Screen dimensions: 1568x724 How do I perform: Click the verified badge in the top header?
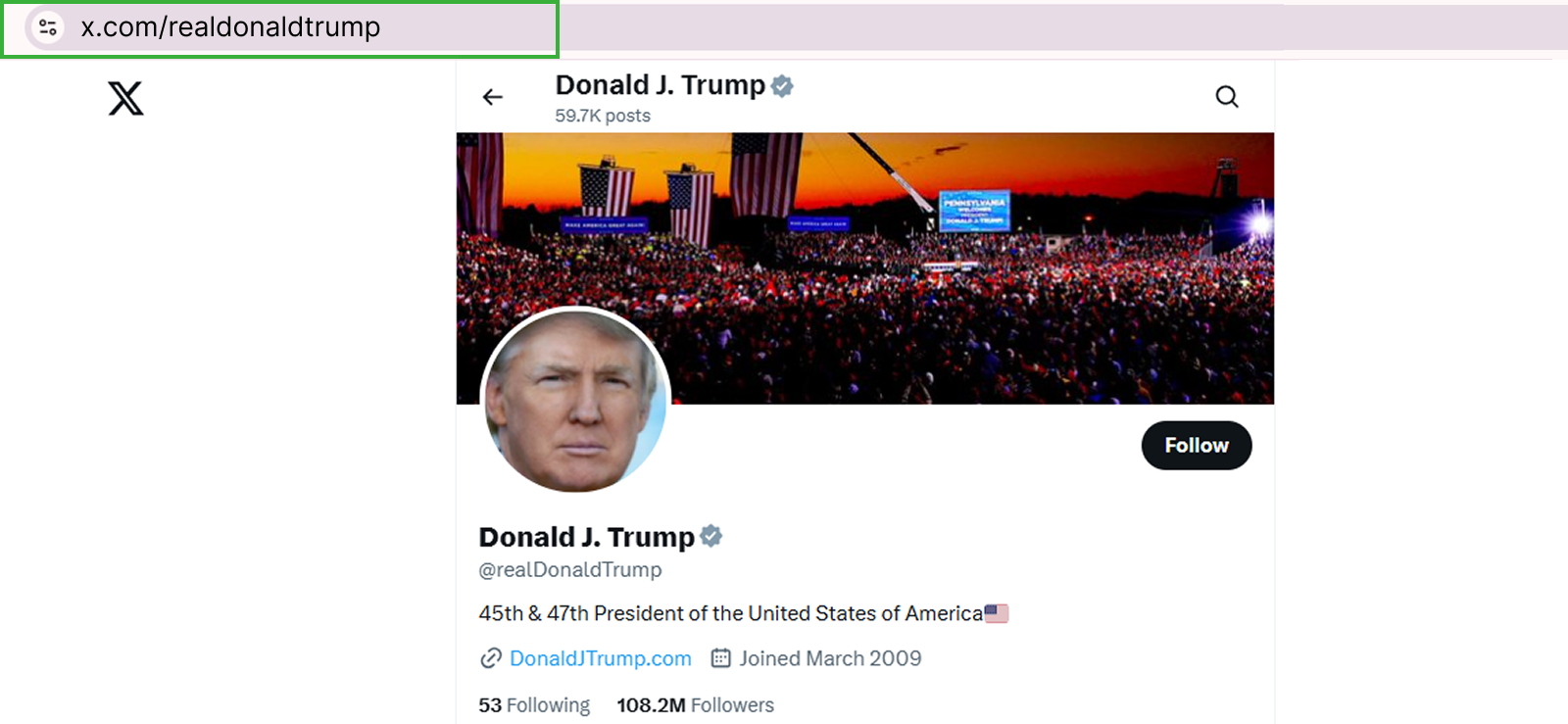pyautogui.click(x=782, y=86)
